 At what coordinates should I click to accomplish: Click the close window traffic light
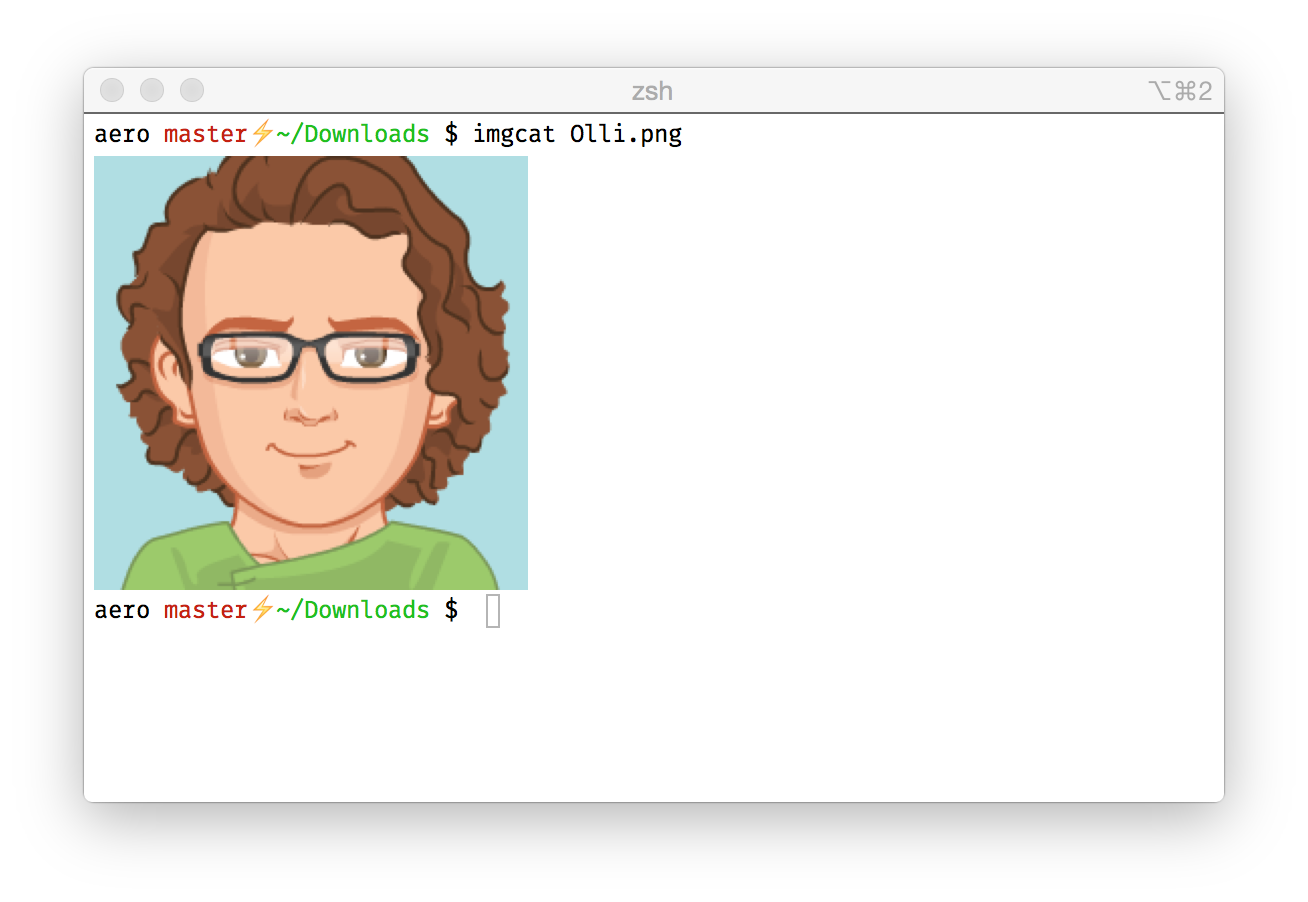[x=112, y=90]
